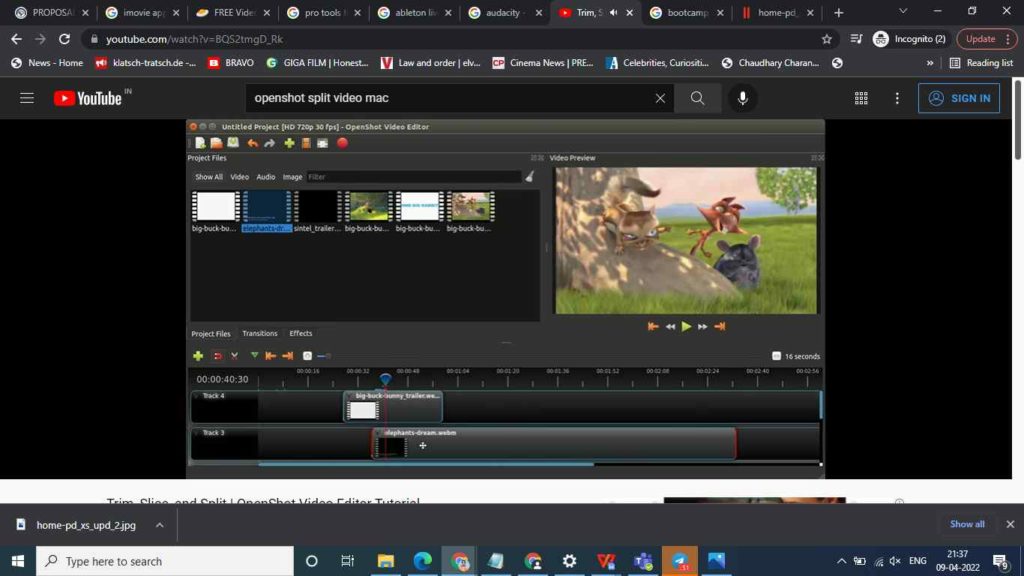Viewport: 1024px width, 576px height.
Task: Click the Redo arrow in OpenShot toolbar
Action: (269, 143)
